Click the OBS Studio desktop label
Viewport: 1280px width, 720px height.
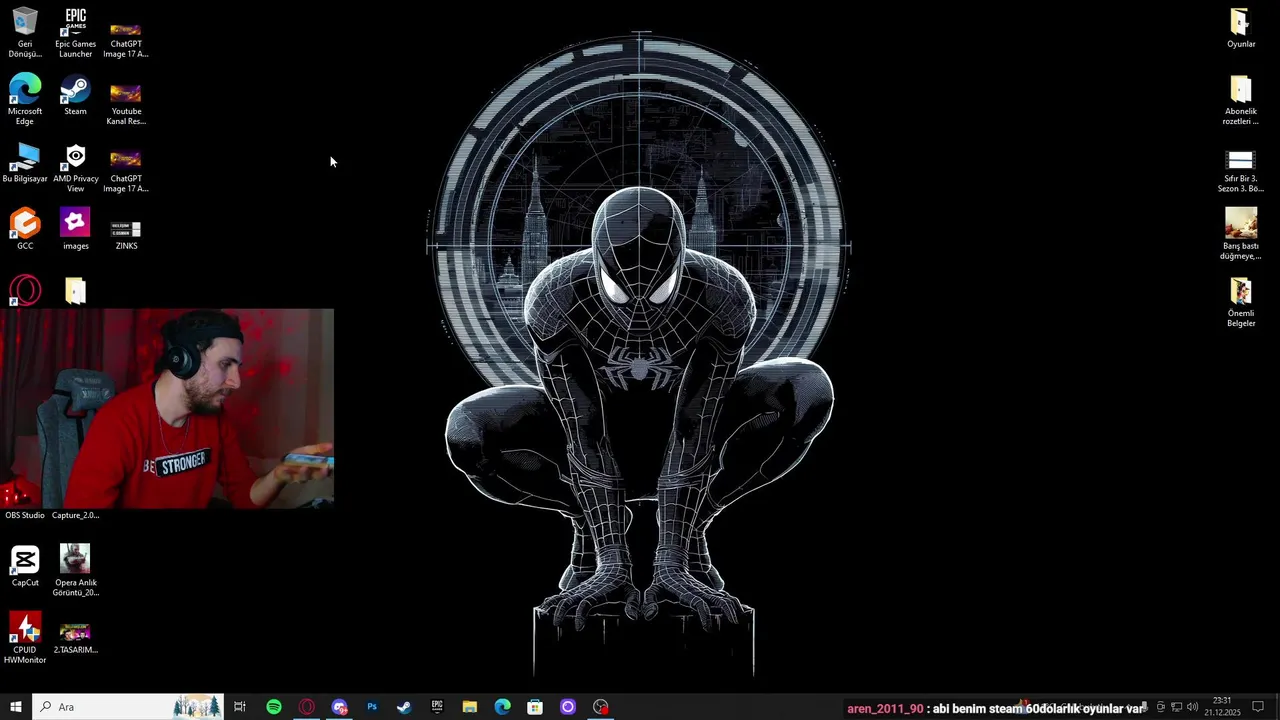coord(25,515)
